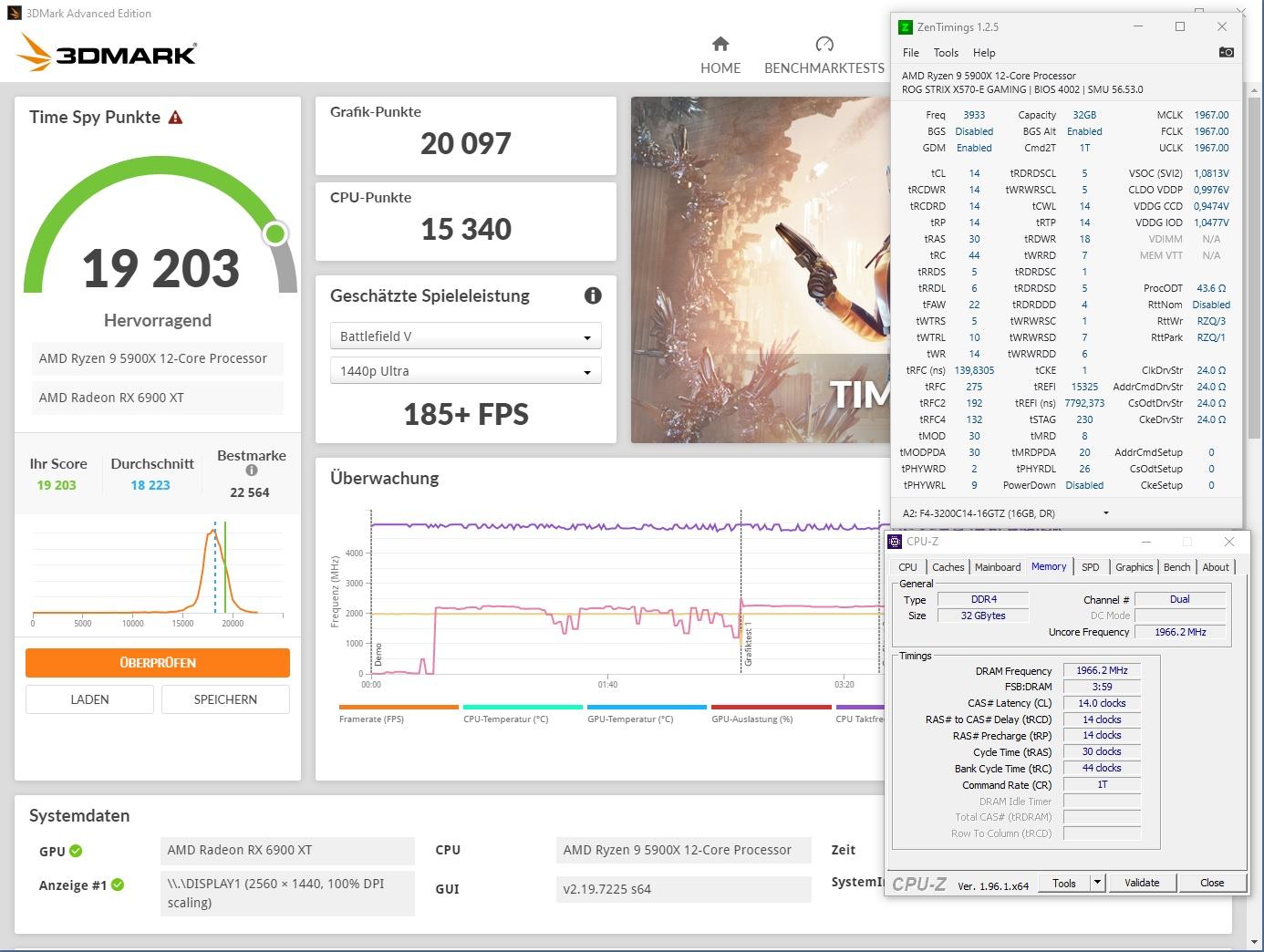The image size is (1264, 952).
Task: Switch to CPU-Z CPU tab
Action: 908,567
